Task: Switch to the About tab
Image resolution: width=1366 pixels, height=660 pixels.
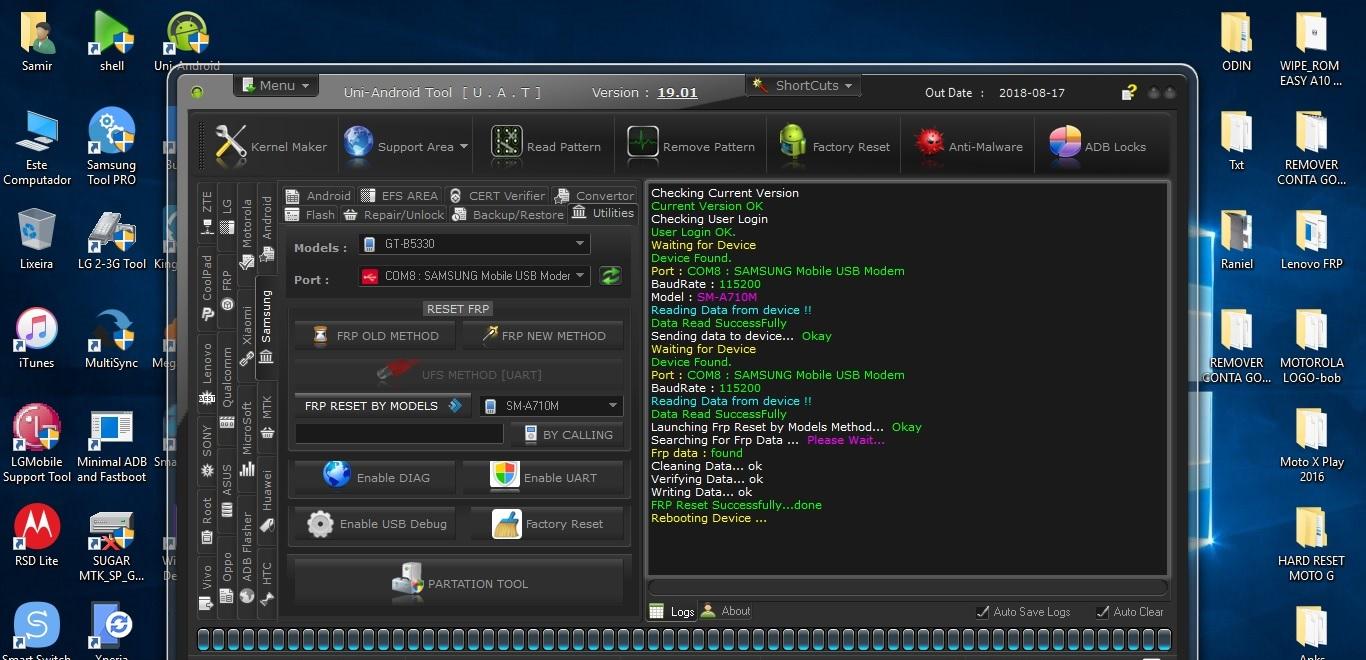Action: click(726, 611)
